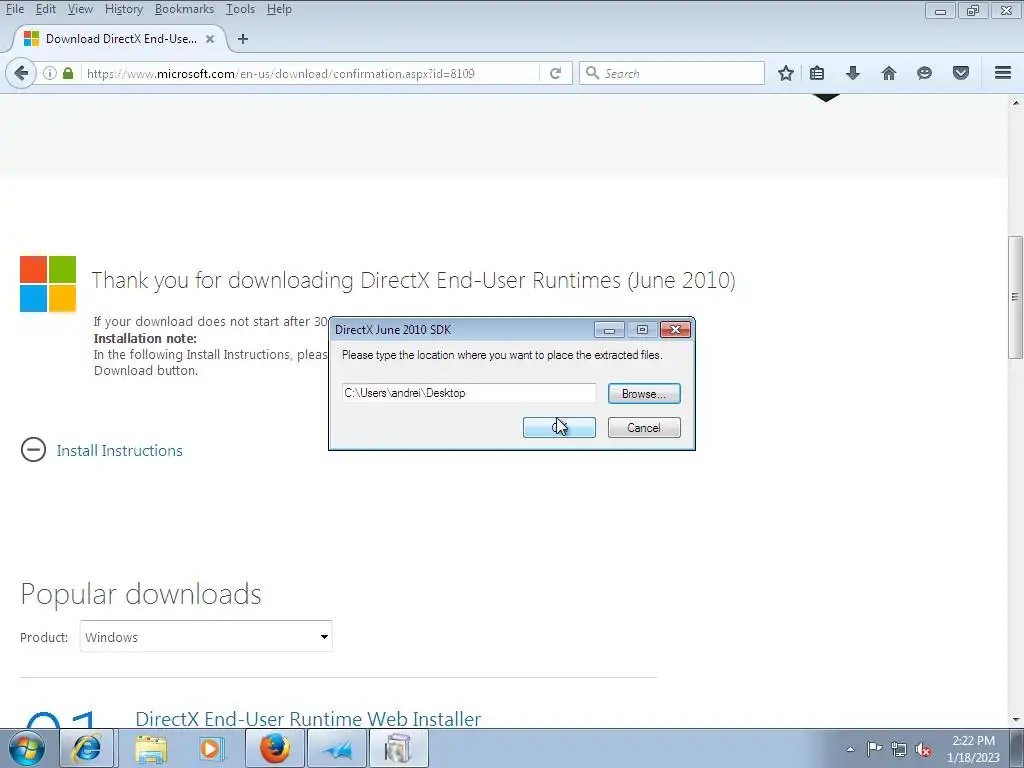The image size is (1024, 768).
Task: Open the History menu
Action: tap(123, 9)
